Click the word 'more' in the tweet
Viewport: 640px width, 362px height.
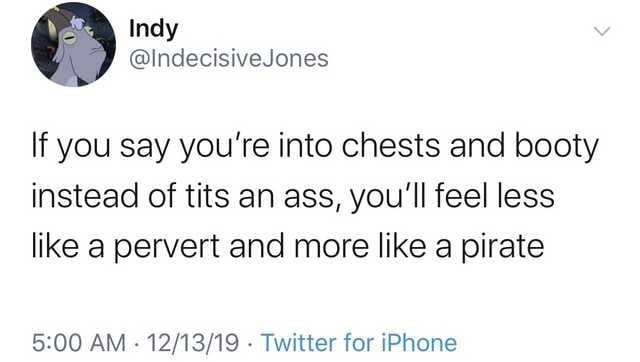[331, 248]
